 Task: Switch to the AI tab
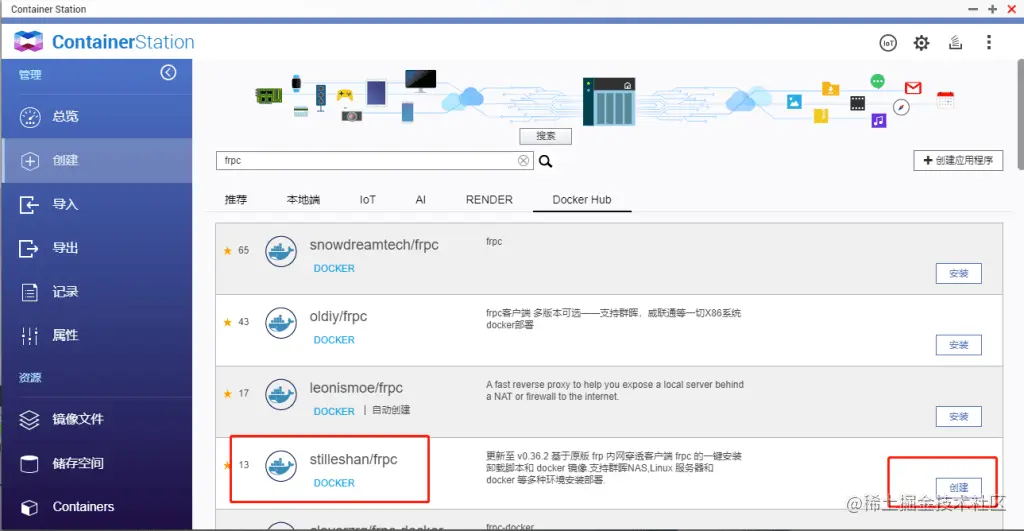pos(421,200)
